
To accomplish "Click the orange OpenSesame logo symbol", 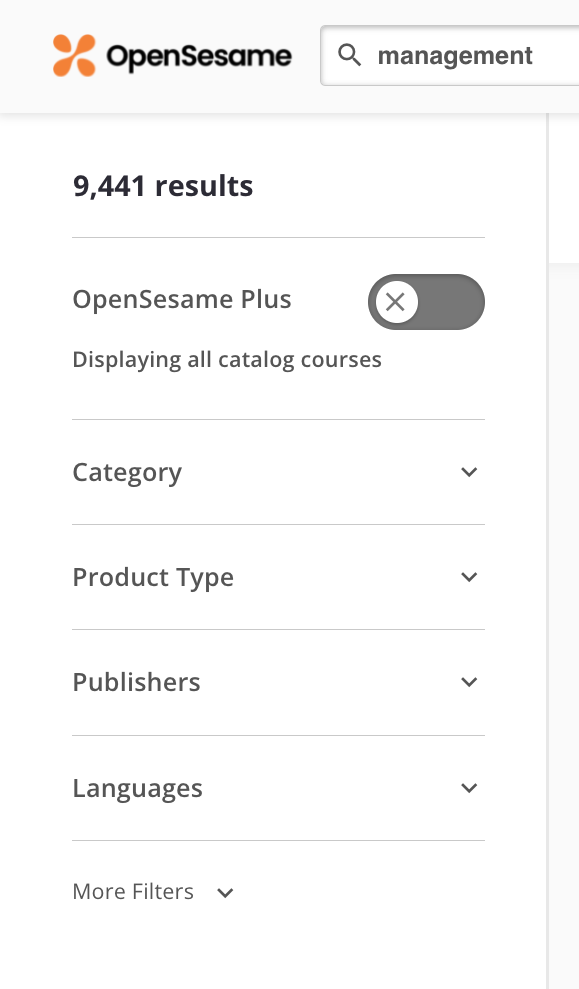I will point(74,56).
